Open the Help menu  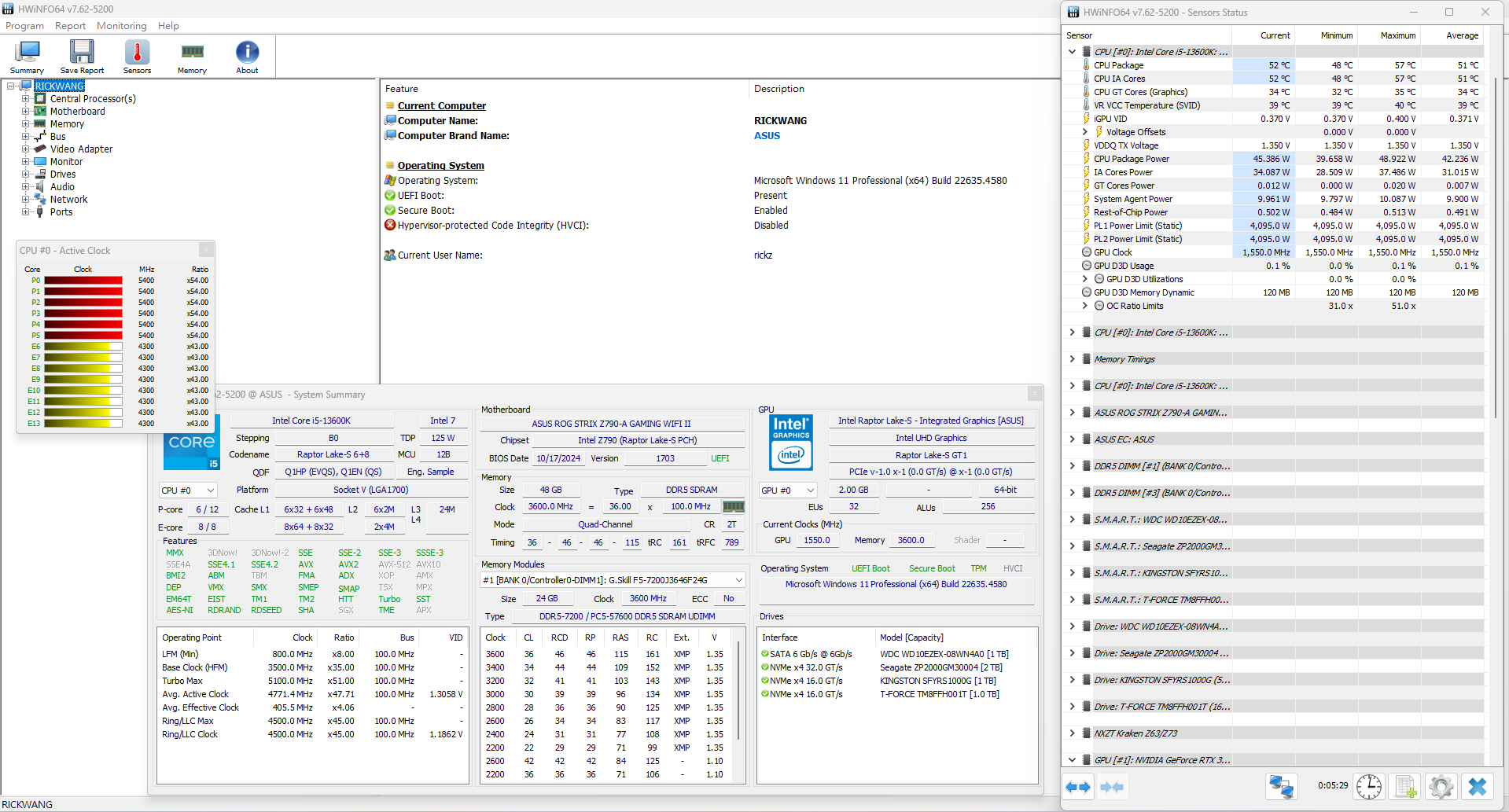(168, 26)
